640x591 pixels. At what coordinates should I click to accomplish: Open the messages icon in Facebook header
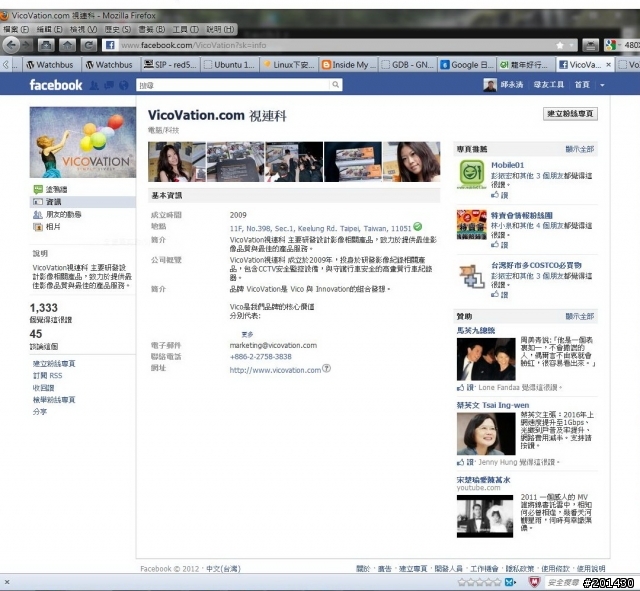109,85
